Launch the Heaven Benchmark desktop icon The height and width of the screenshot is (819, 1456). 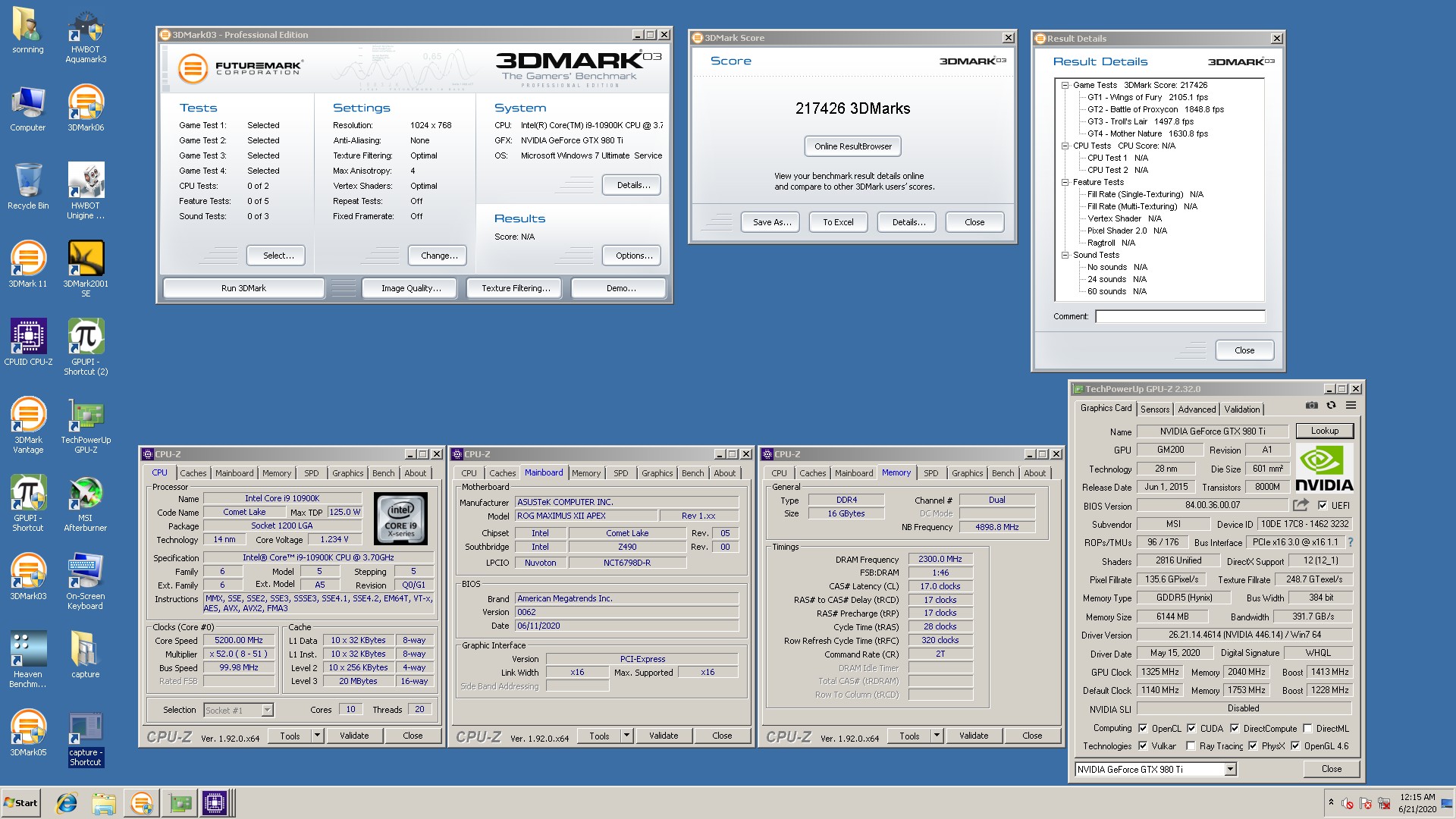click(28, 660)
